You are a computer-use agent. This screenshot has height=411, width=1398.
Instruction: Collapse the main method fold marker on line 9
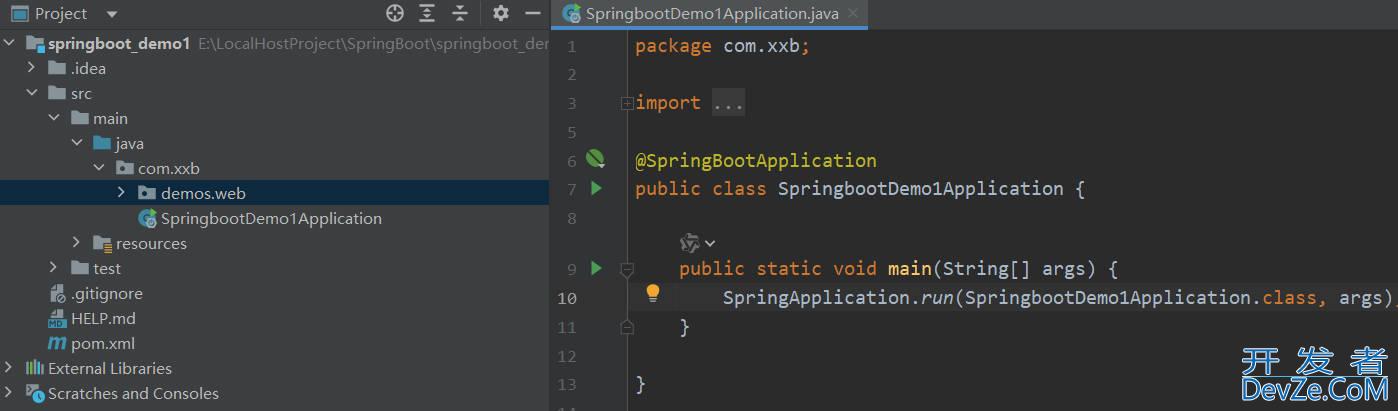tap(627, 268)
